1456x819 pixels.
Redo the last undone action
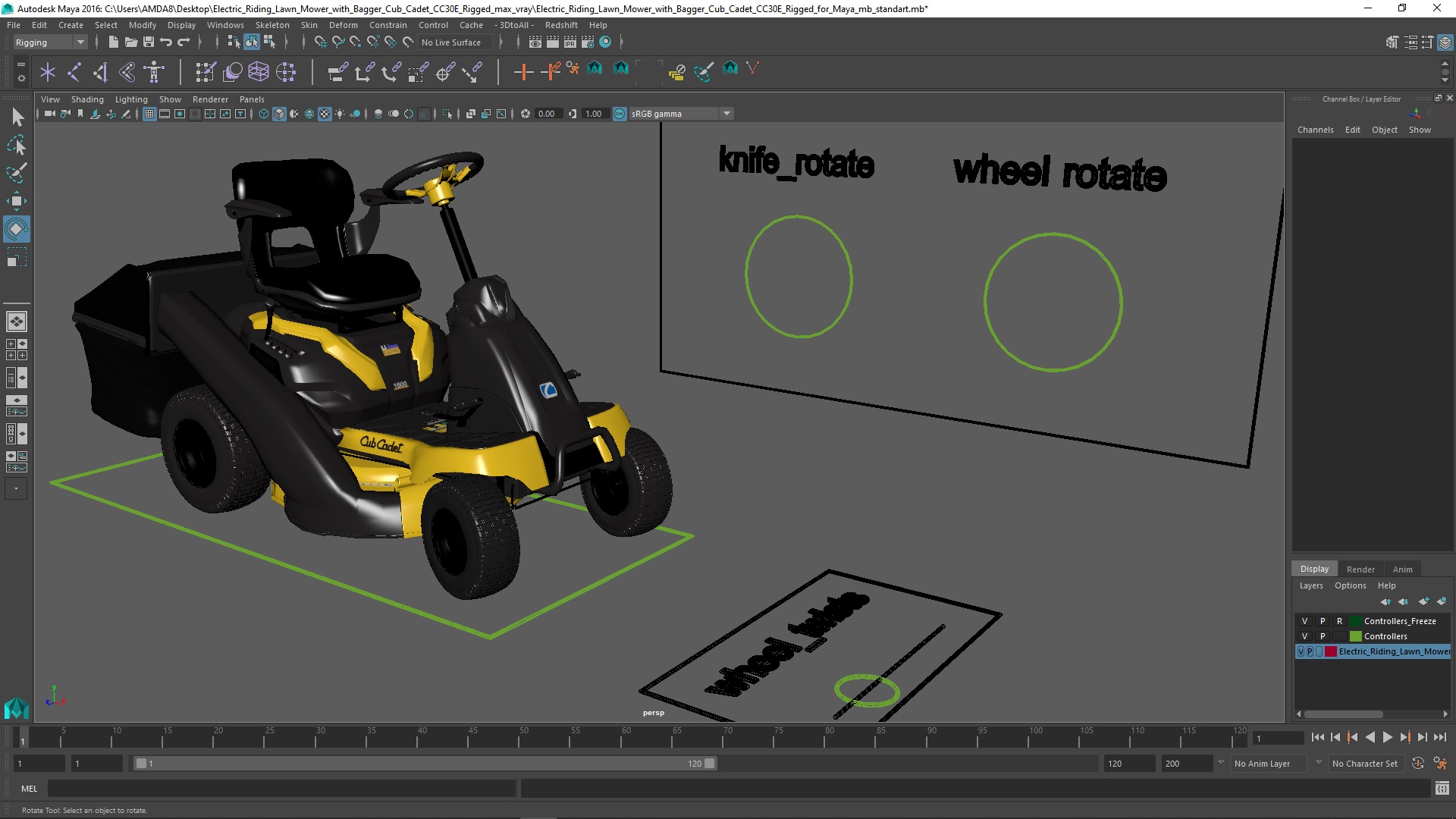[x=184, y=42]
